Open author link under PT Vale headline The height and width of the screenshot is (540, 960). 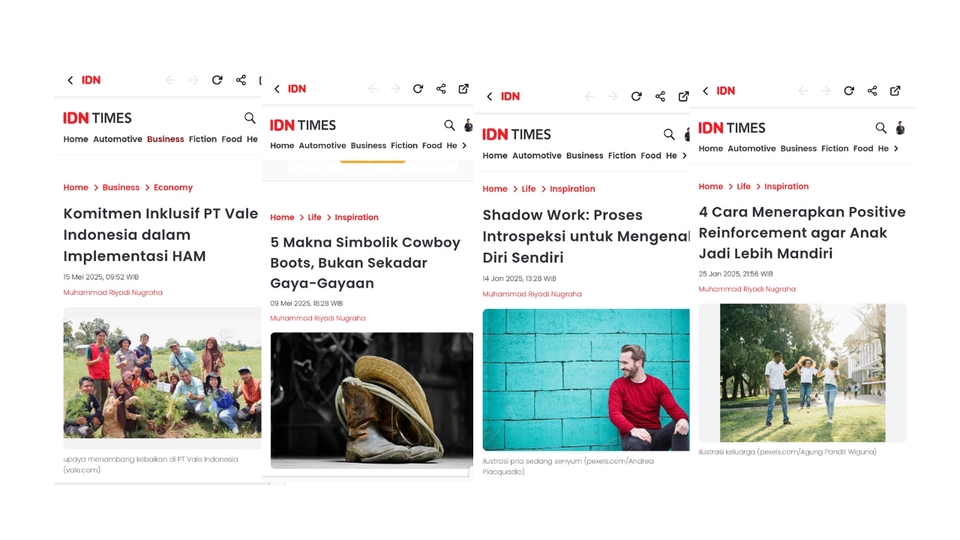(113, 293)
